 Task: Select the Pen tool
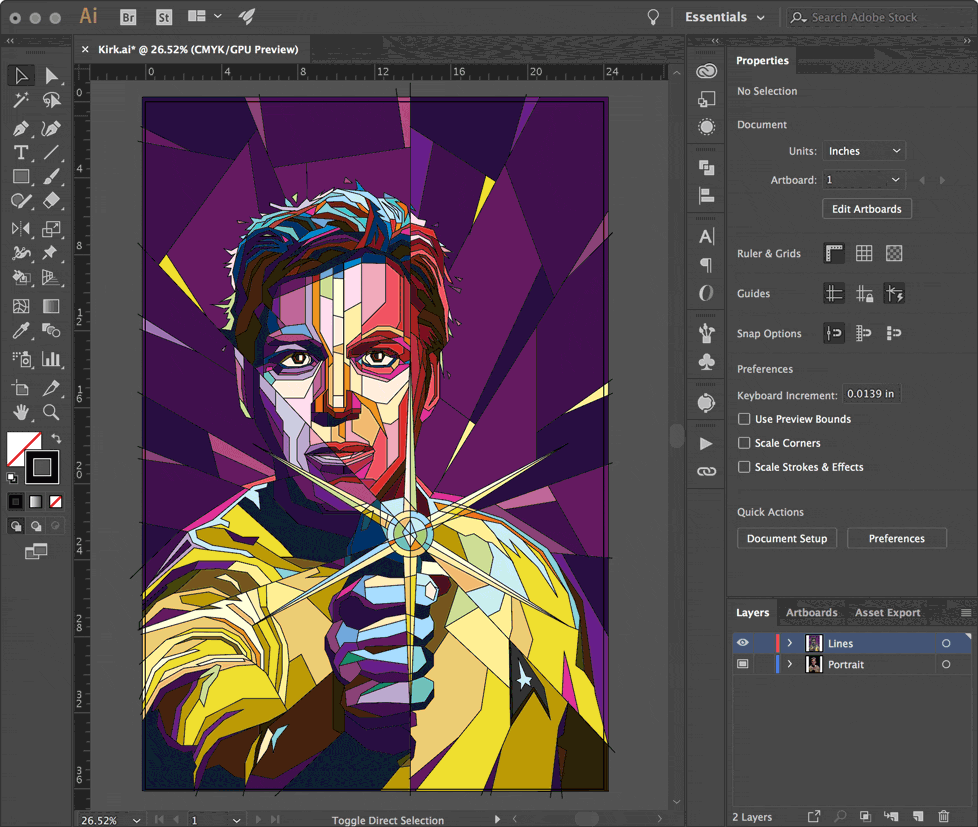click(x=20, y=128)
